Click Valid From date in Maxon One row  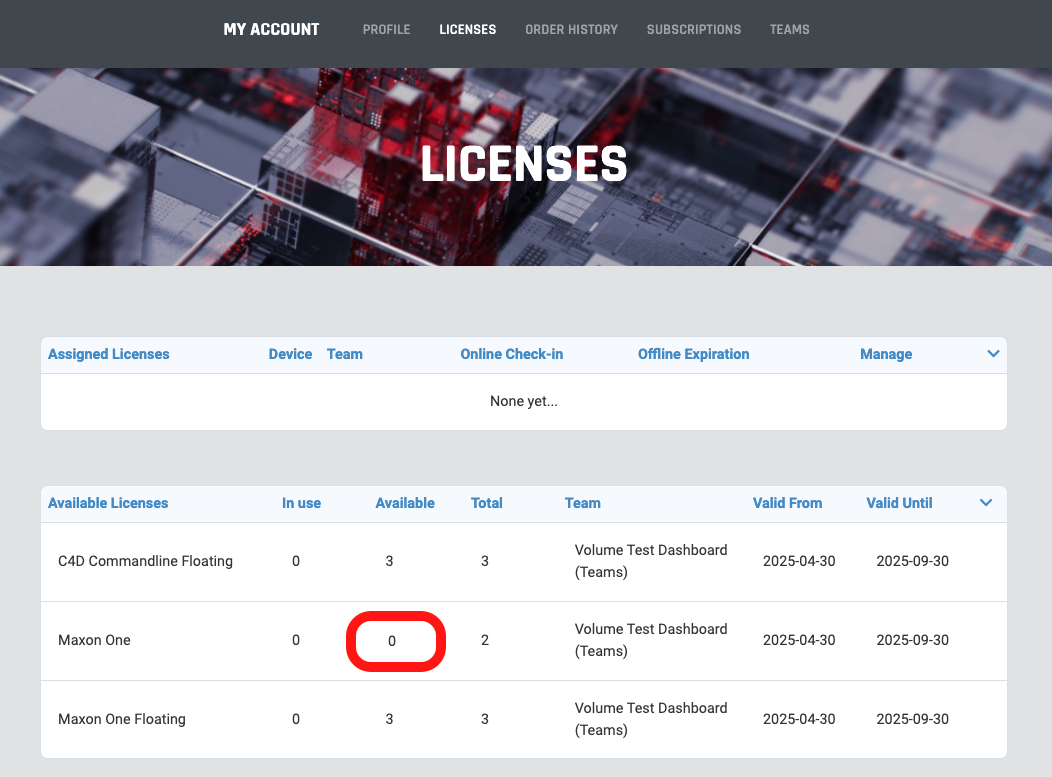(799, 640)
